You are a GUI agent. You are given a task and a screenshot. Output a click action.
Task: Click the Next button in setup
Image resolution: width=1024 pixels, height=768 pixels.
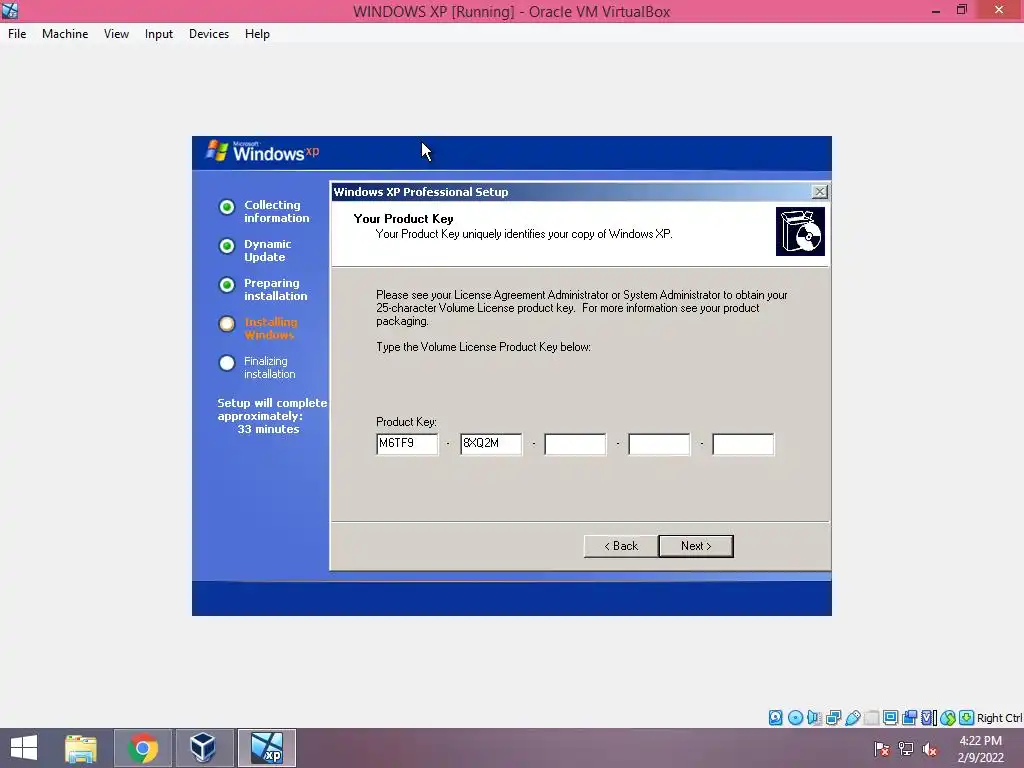point(696,546)
